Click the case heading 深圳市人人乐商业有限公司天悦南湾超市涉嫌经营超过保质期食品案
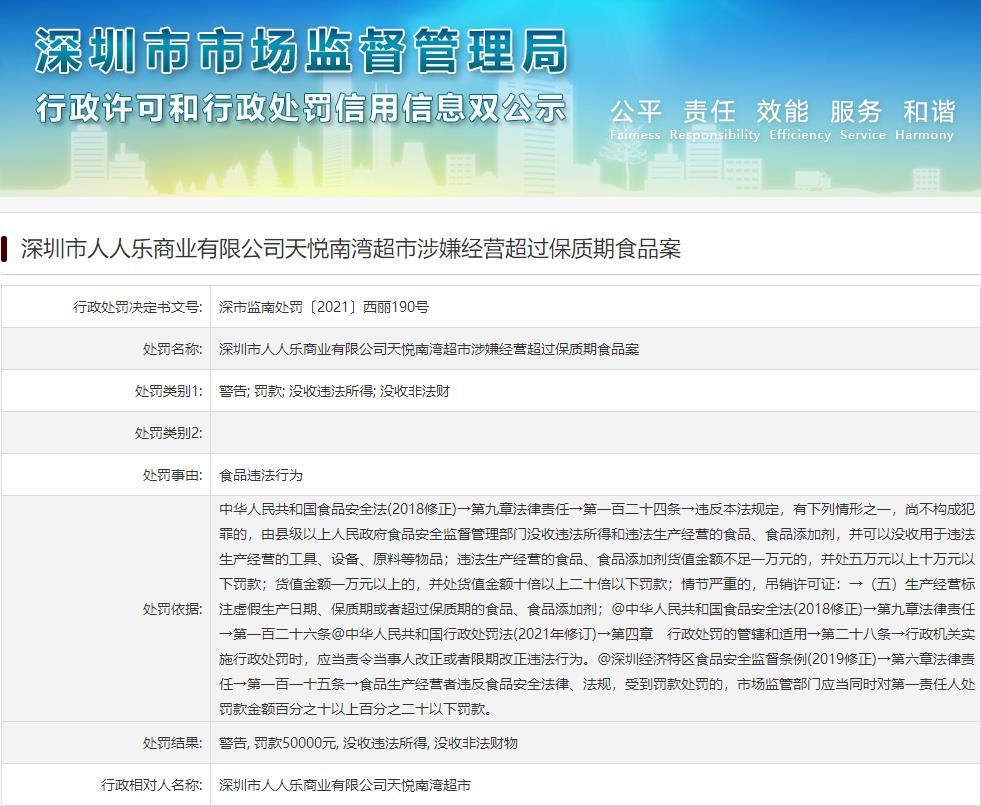Viewport: 981px width, 806px height. (x=350, y=248)
